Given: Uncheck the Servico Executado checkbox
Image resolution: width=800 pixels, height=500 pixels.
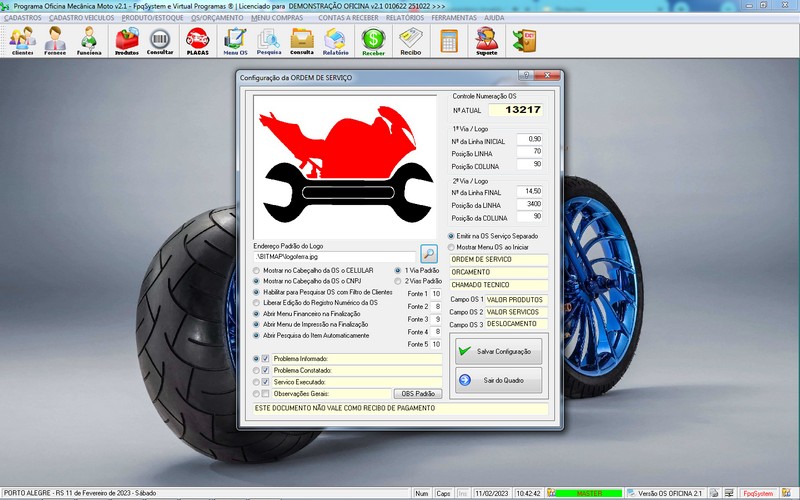Looking at the screenshot, I should pos(265,382).
